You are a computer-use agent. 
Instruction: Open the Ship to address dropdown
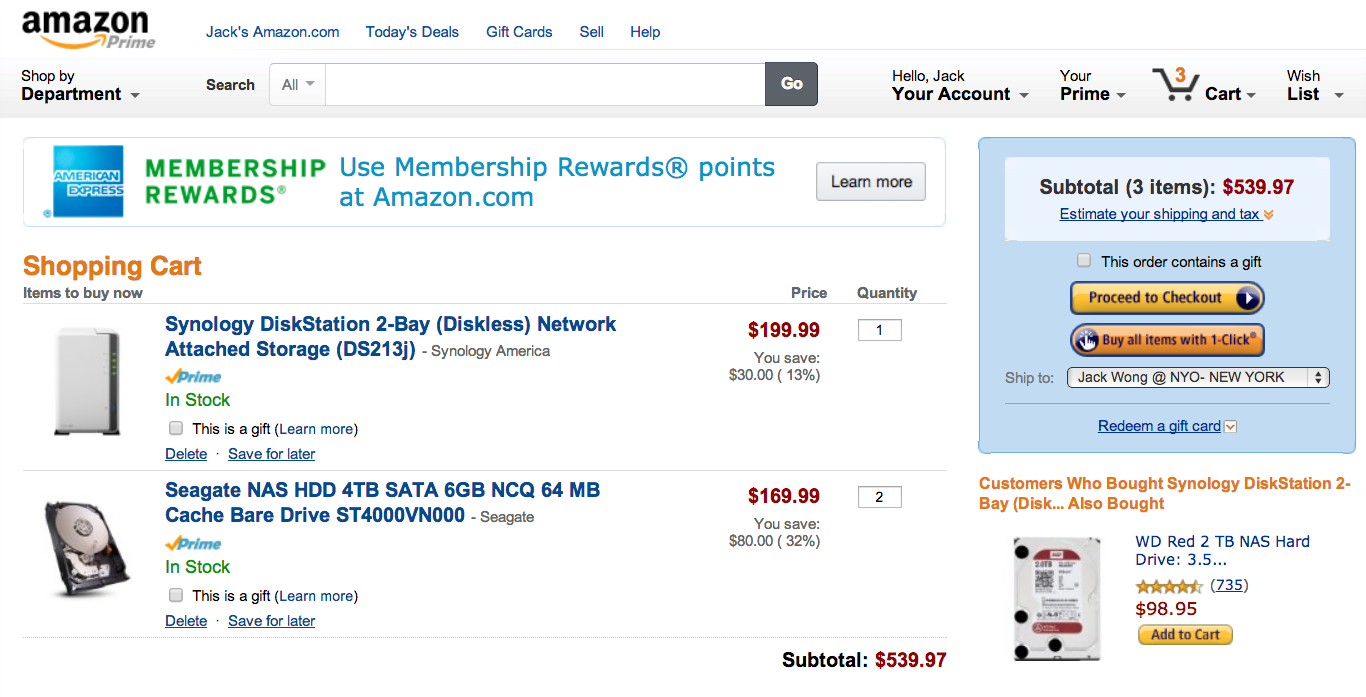click(1198, 377)
